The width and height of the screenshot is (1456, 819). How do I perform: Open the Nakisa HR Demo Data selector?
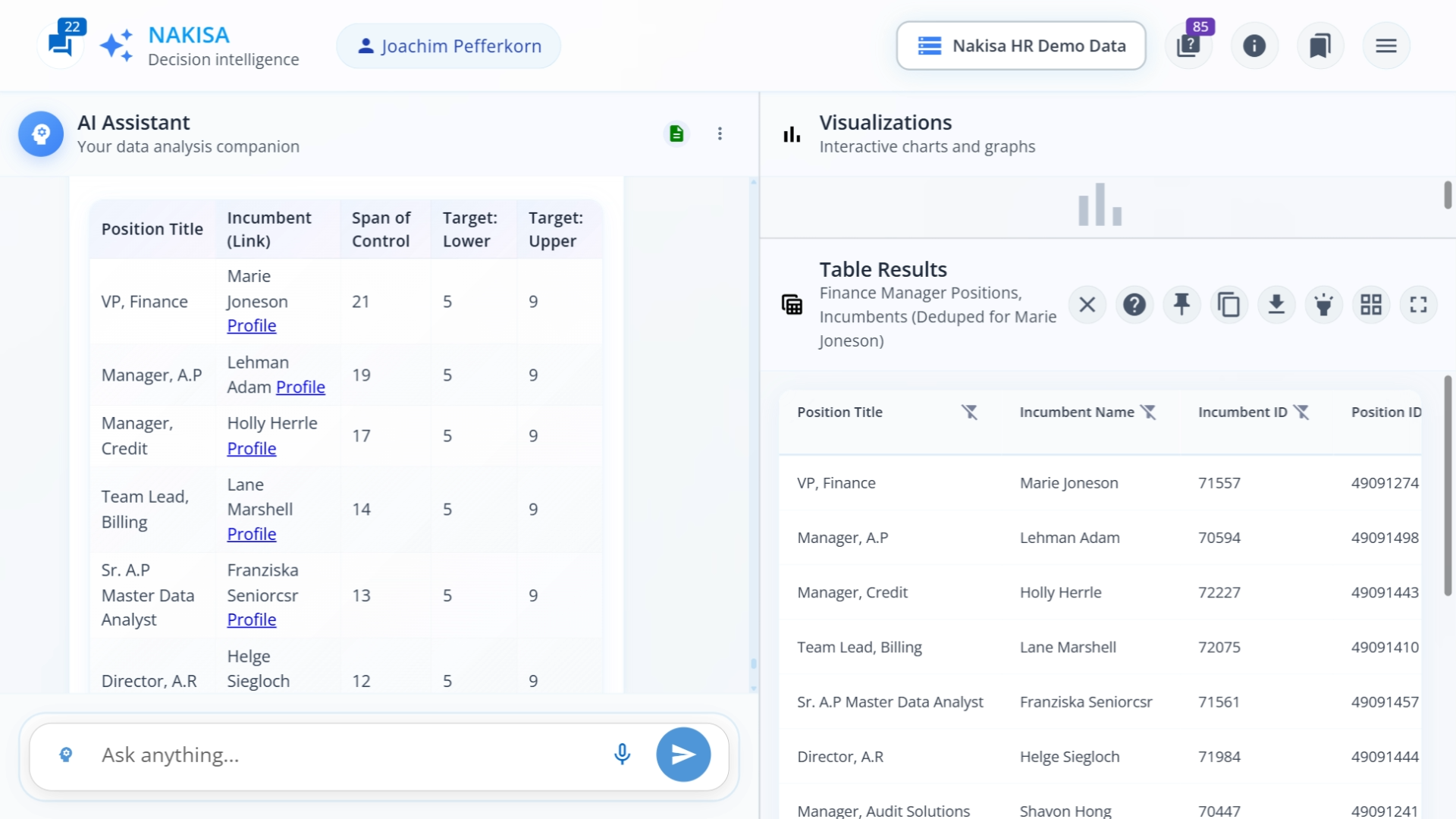[x=1021, y=45]
